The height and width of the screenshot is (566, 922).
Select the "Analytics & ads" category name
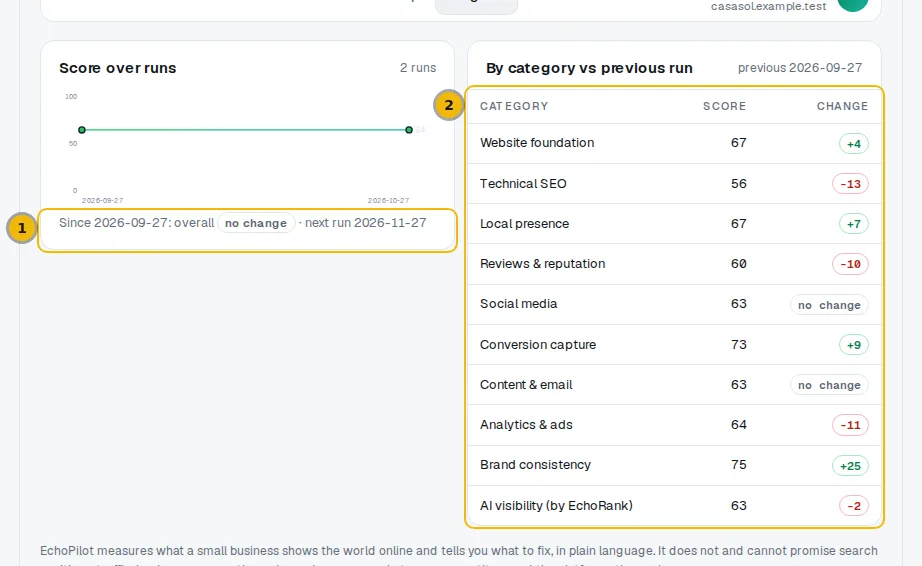tap(526, 425)
